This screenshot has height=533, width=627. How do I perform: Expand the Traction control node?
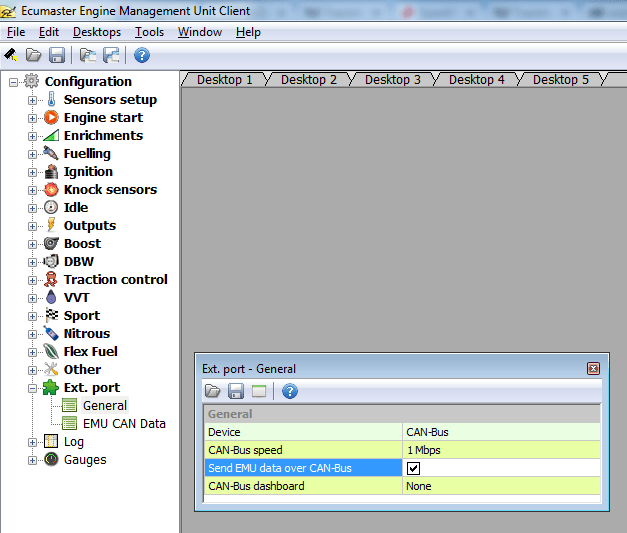32,280
